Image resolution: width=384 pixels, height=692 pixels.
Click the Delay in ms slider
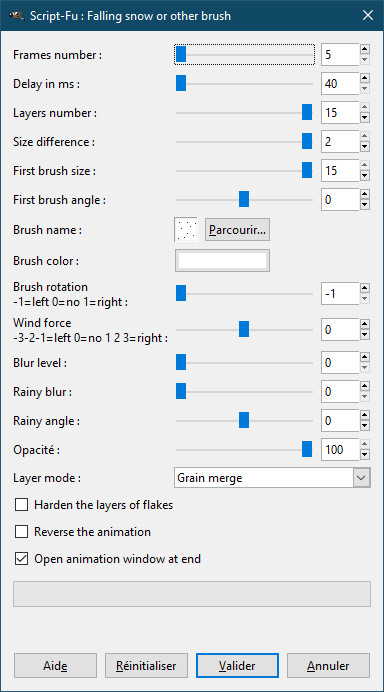coord(245,83)
